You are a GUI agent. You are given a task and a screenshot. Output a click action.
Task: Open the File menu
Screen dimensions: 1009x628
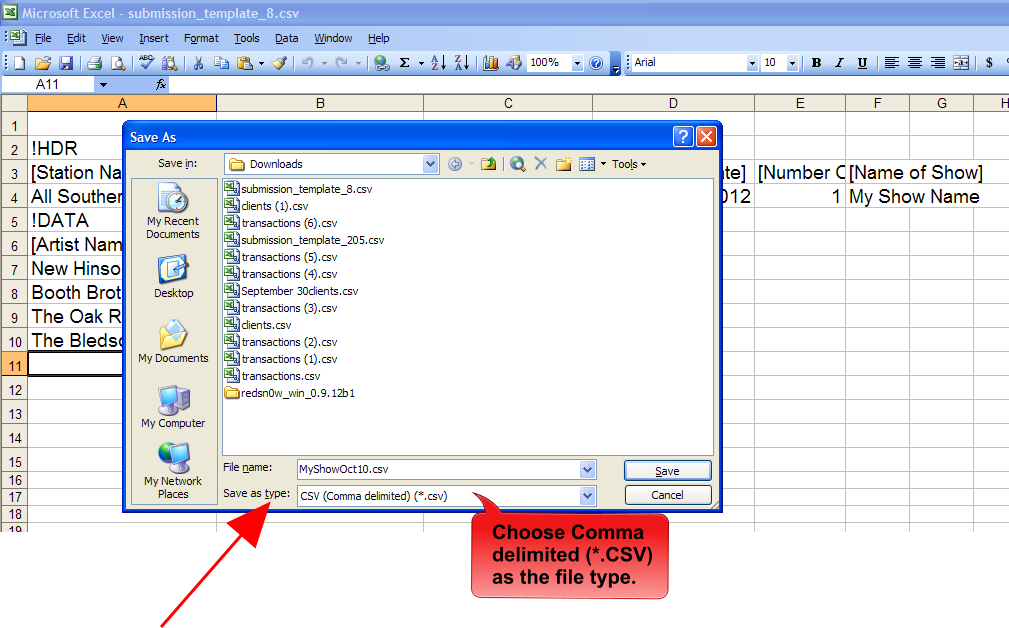tap(43, 39)
